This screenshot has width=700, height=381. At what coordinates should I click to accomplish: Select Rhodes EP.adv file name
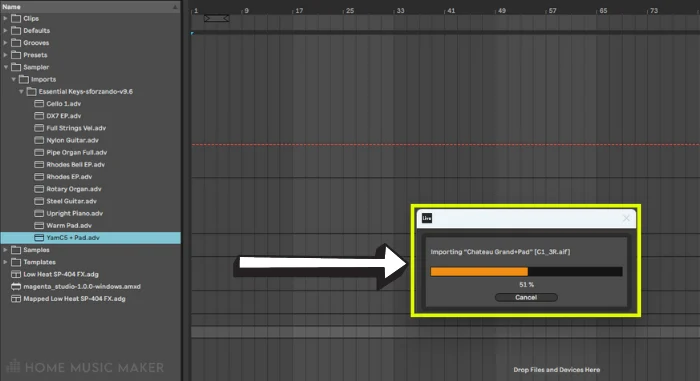coord(69,177)
